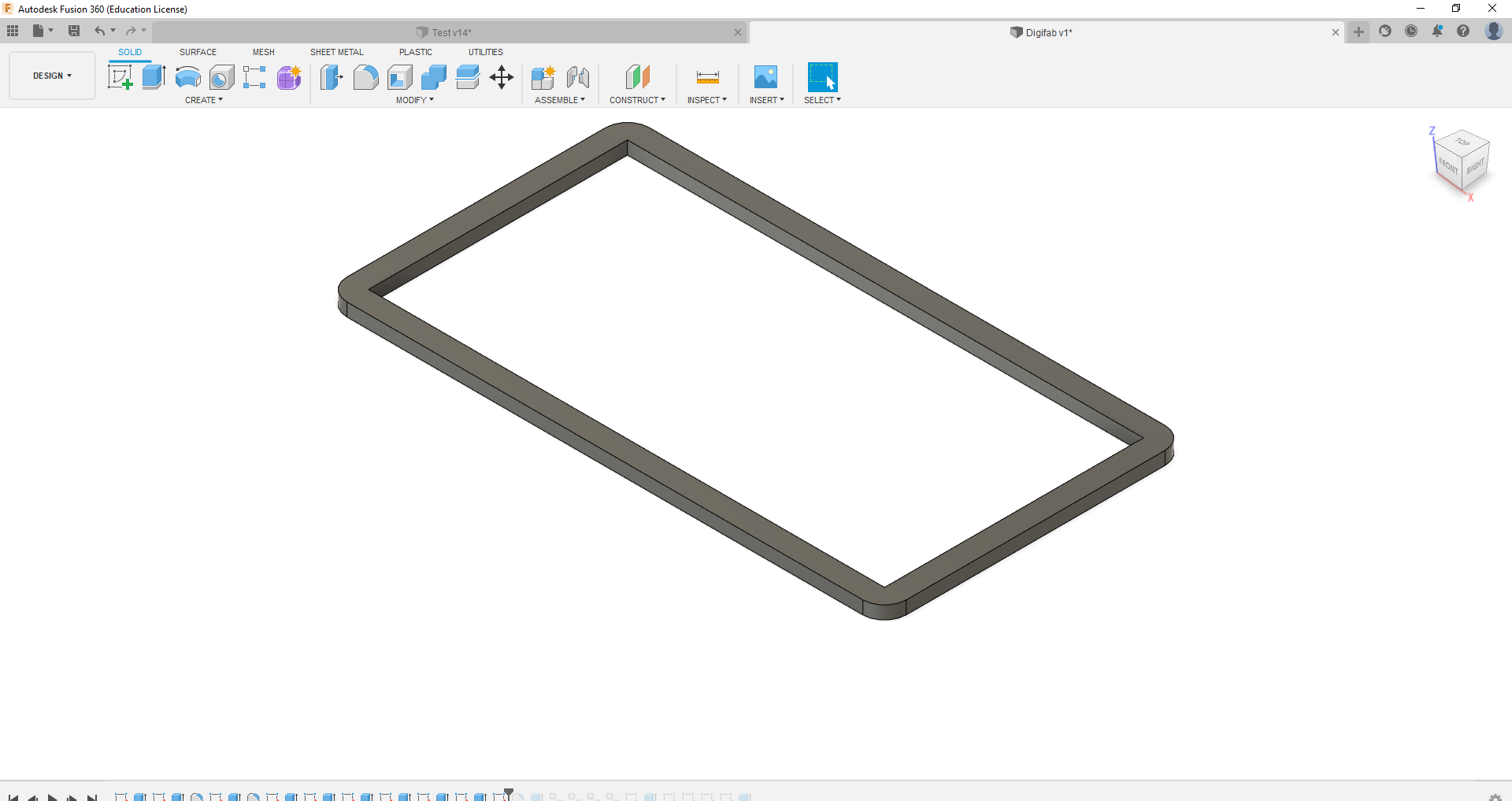Activate the Hole tool
Viewport: 1512px width, 801px height.
coord(222,77)
